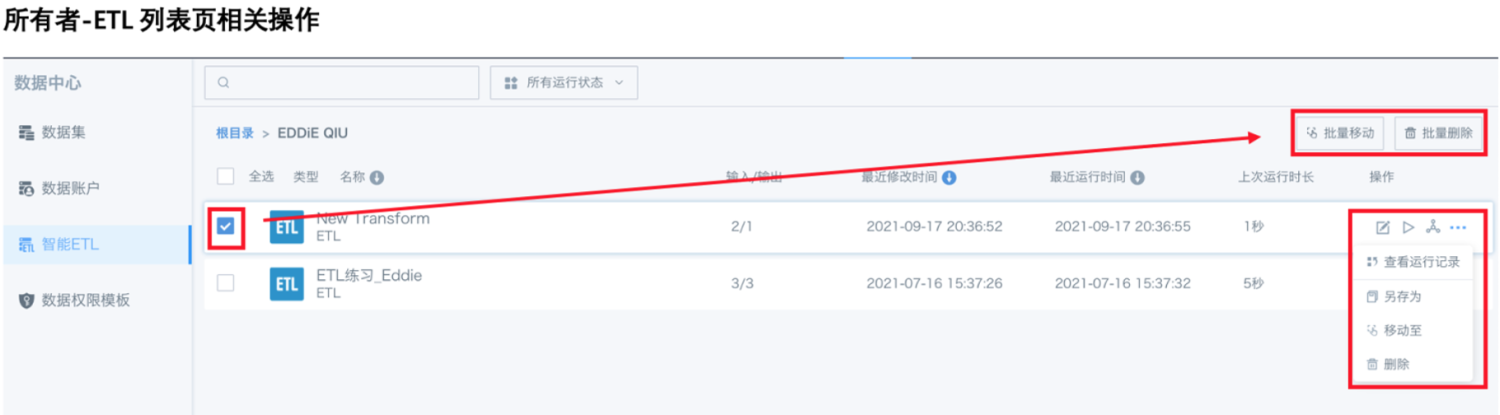Select 查看运行记录 from the menu

click(x=1413, y=262)
